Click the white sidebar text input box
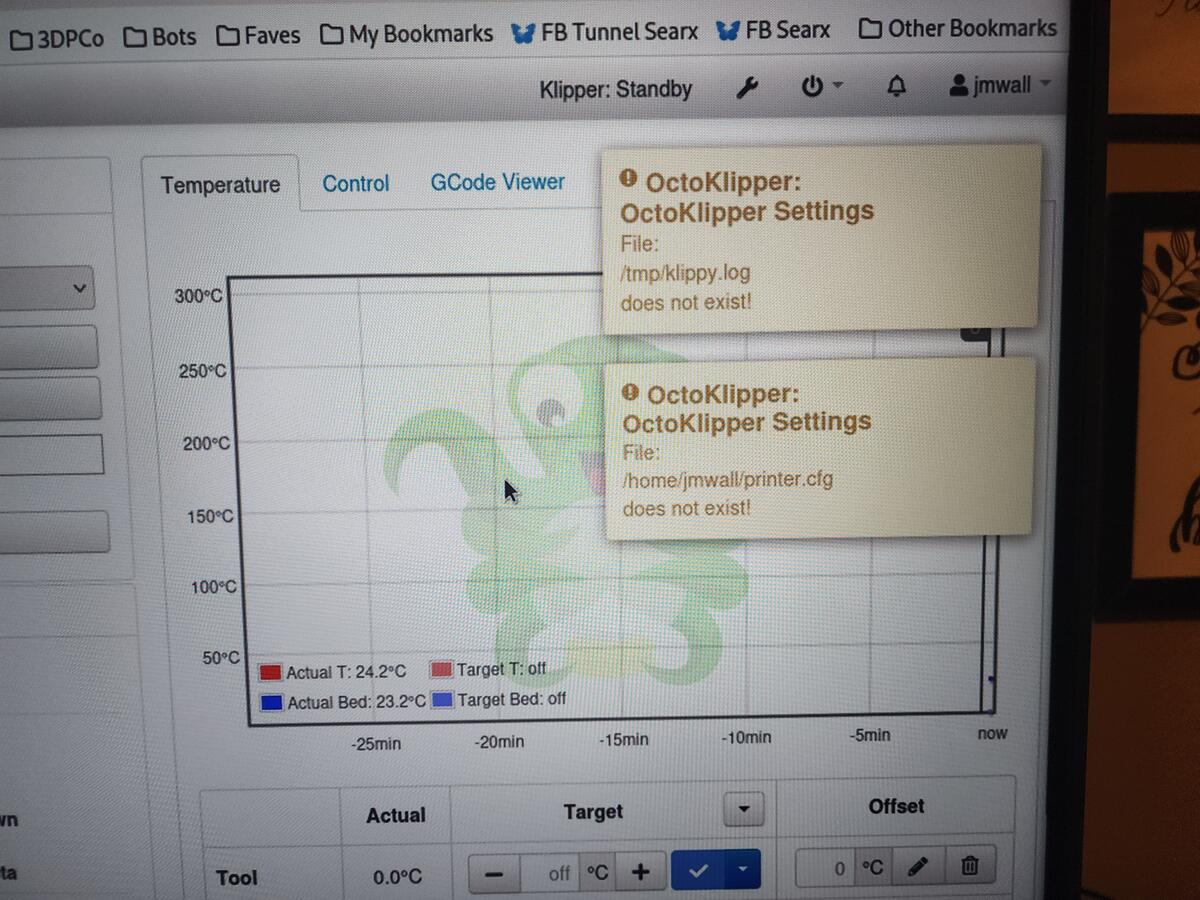The width and height of the screenshot is (1200, 900). [50, 455]
